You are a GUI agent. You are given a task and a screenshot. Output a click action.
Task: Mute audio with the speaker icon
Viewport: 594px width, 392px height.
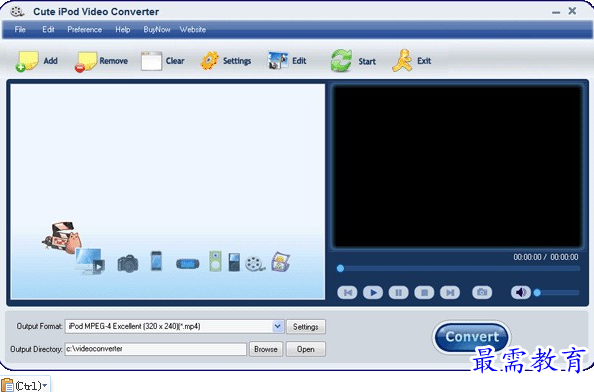click(x=521, y=292)
